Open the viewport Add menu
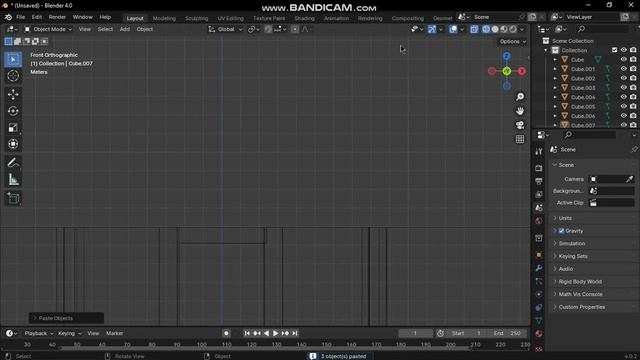640x360 pixels. click(124, 29)
